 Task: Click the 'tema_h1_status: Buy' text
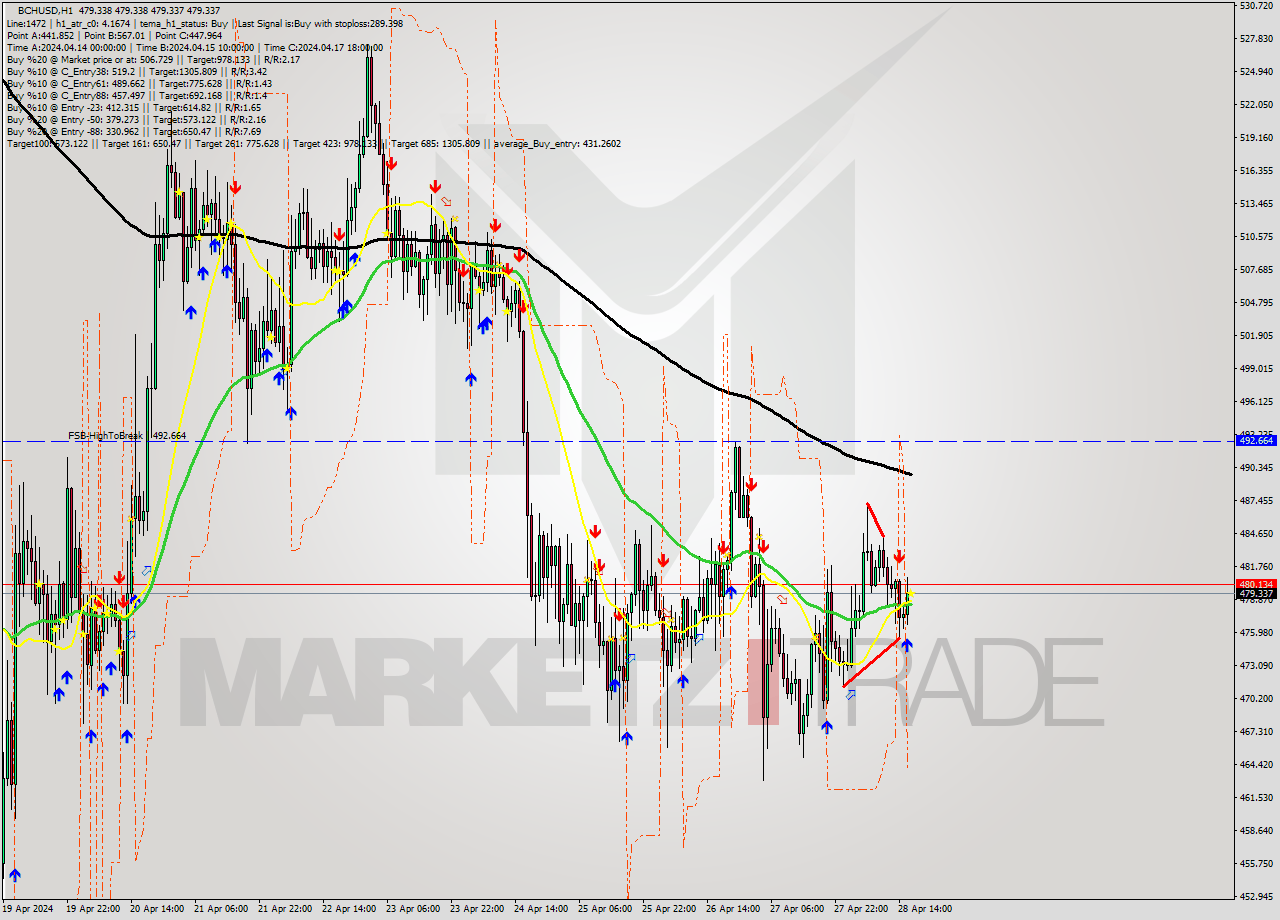click(182, 23)
